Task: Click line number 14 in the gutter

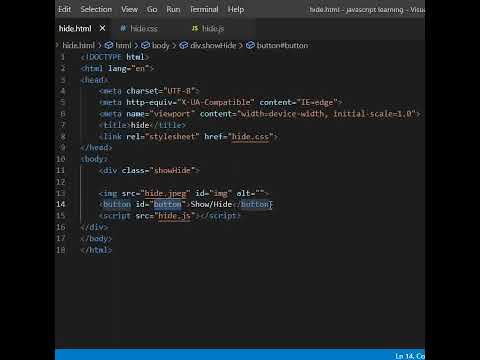Action: [x=61, y=204]
